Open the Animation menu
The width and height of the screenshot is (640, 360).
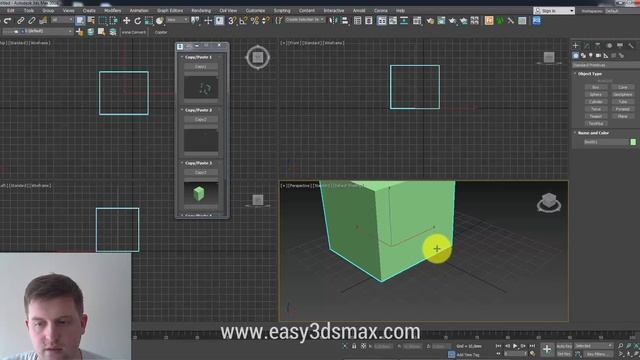click(x=139, y=11)
